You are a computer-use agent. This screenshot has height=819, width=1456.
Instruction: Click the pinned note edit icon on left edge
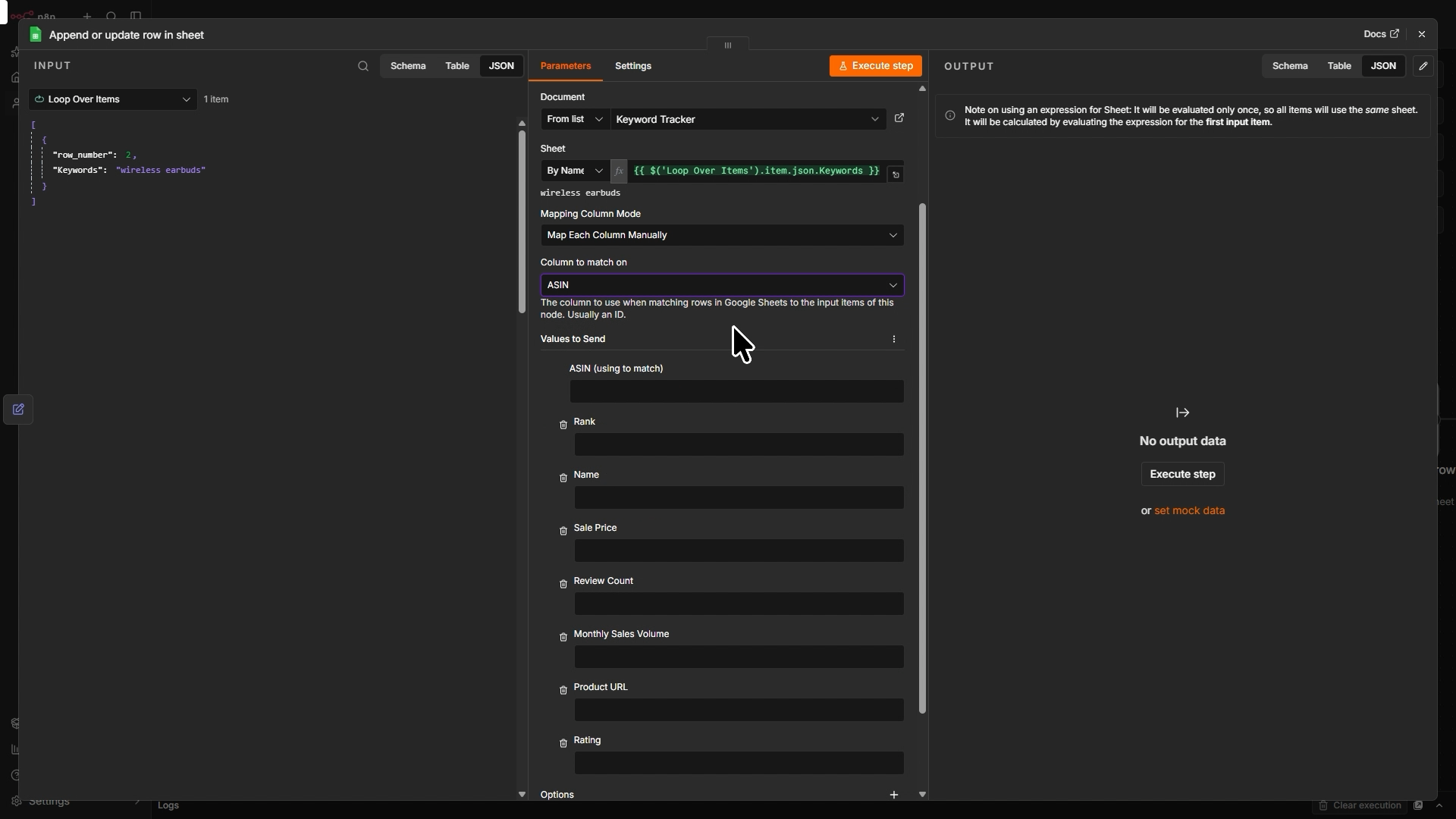point(18,409)
